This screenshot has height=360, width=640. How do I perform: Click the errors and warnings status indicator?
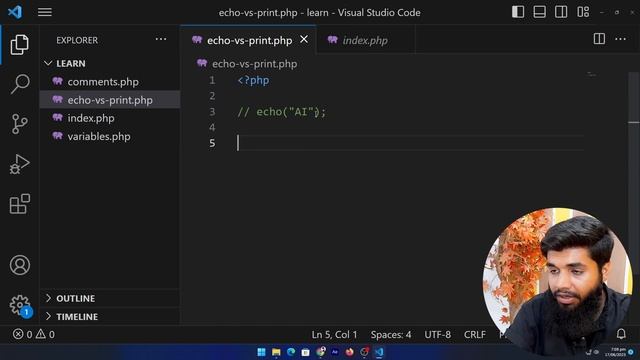[x=33, y=334]
